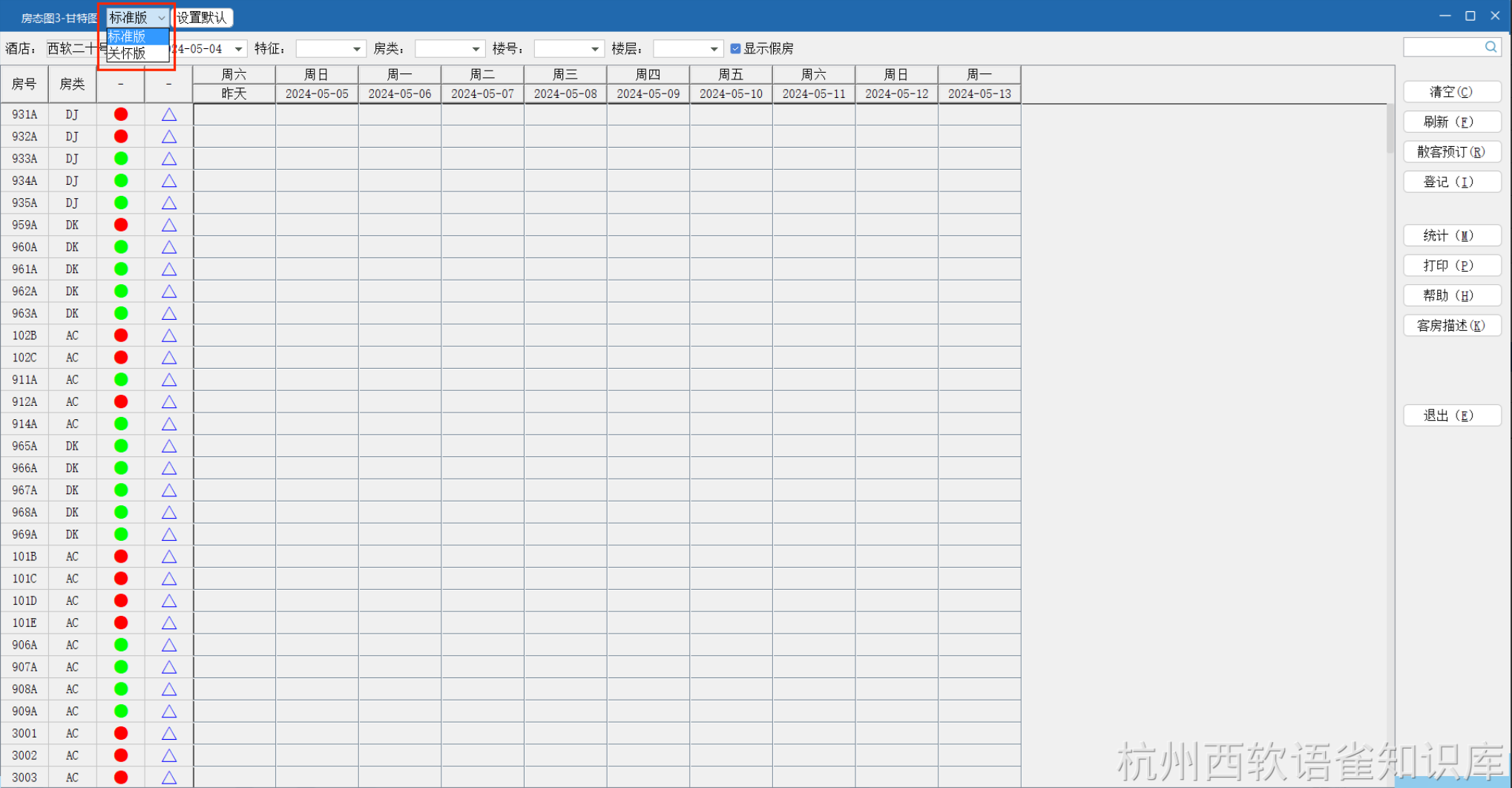Select room number 965A row label
Viewport: 1512px width, 788px height.
tap(24, 446)
